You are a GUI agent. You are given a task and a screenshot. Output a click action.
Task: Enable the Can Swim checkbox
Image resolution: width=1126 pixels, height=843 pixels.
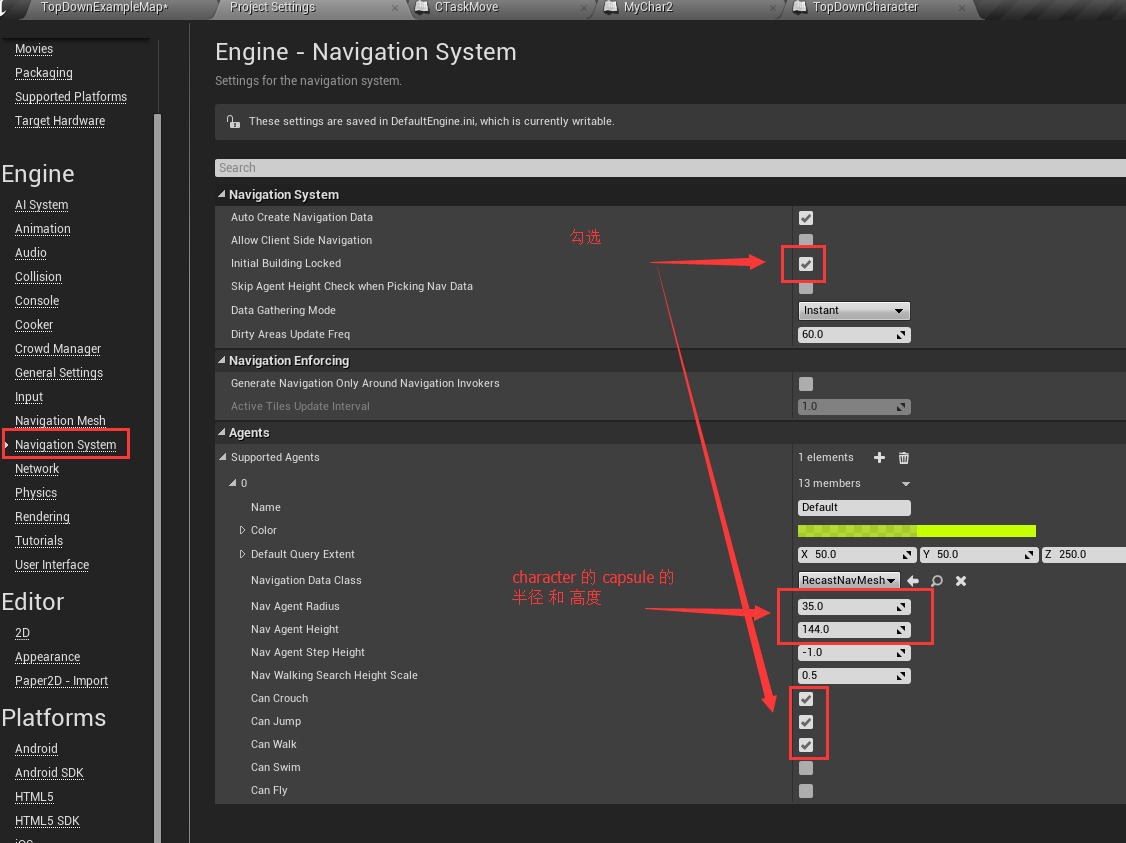(x=806, y=768)
